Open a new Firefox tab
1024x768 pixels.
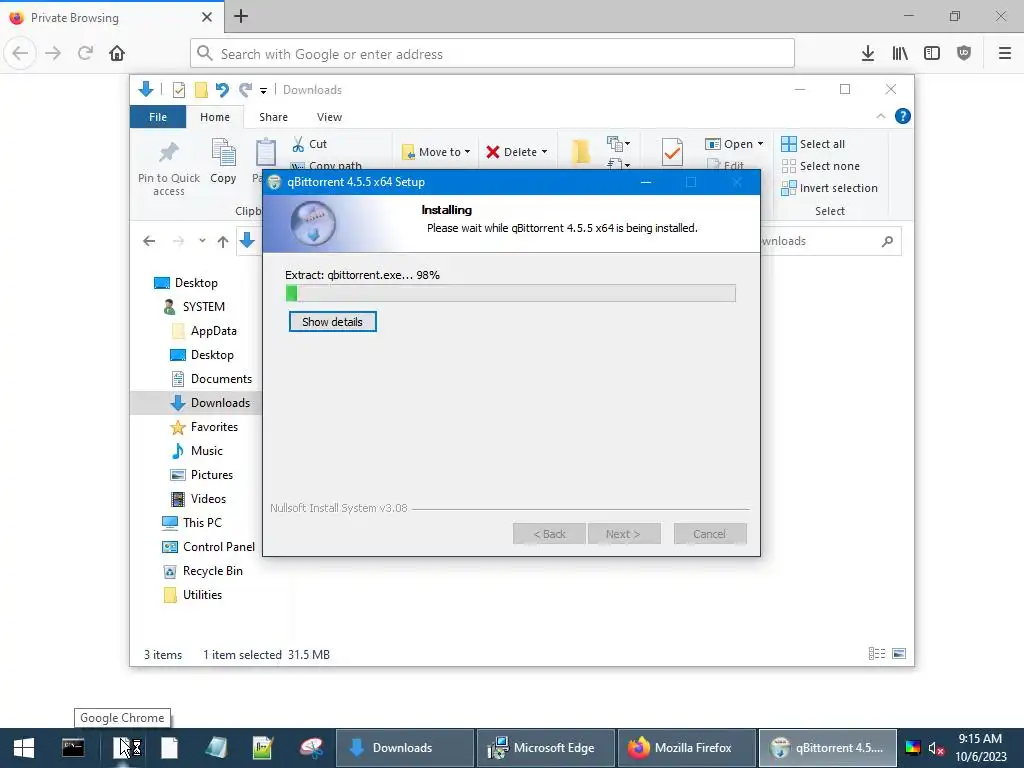241,16
